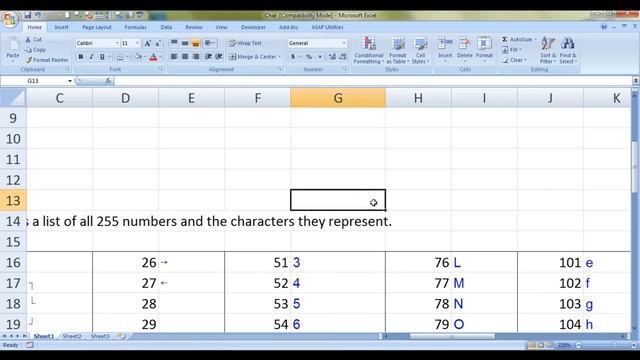This screenshot has height=360, width=640.
Task: Switch to the Insert ribbon tab
Action: [61, 27]
